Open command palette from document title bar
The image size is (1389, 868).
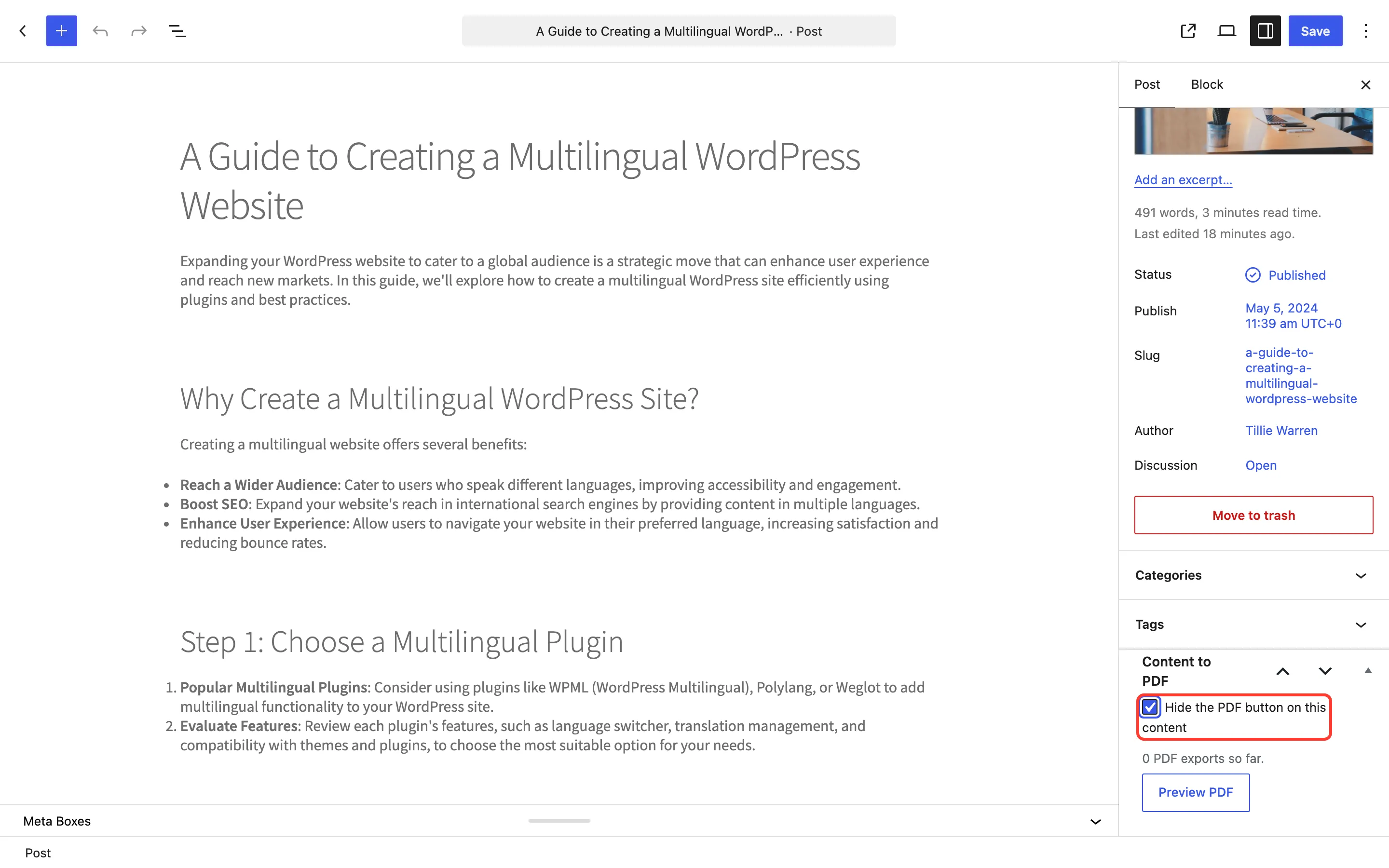tap(679, 31)
